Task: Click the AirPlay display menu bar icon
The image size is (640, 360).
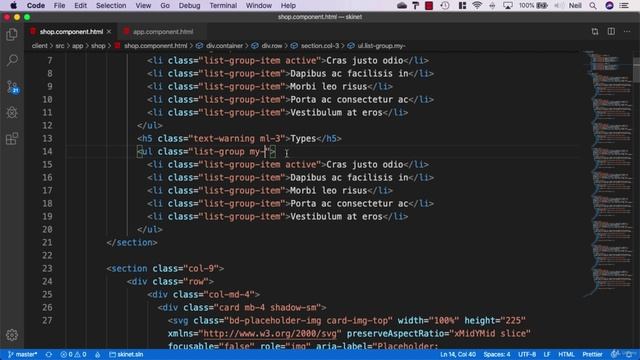Action: 508,6
